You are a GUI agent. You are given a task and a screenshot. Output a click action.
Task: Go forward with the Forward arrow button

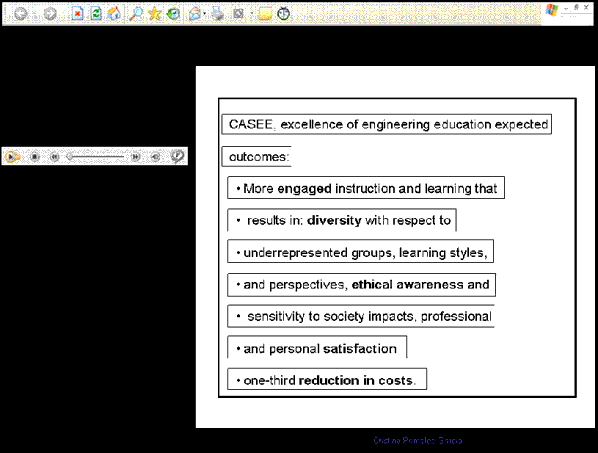click(50, 14)
